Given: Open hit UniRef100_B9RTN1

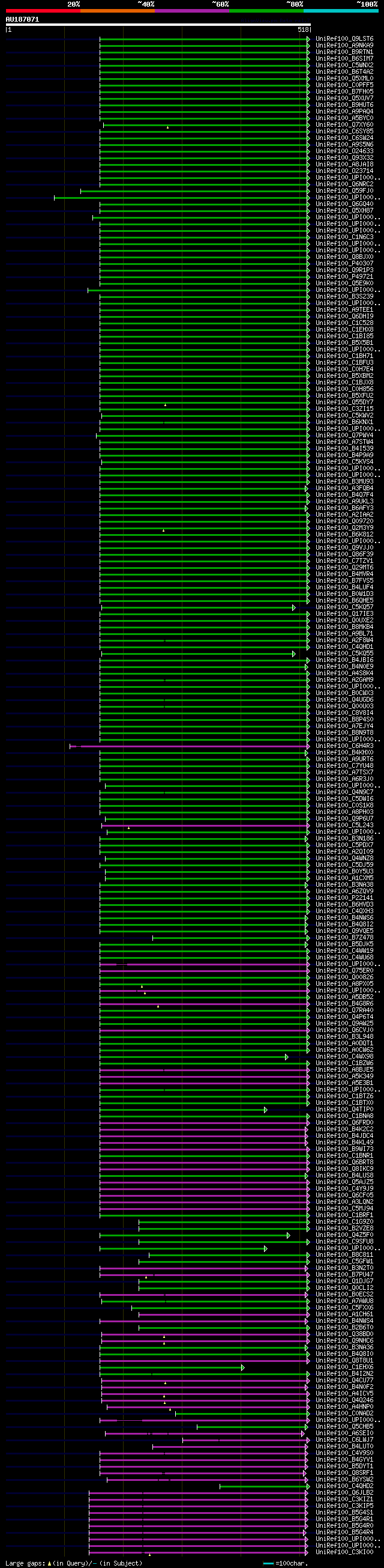Looking at the screenshot, I should click(344, 52).
